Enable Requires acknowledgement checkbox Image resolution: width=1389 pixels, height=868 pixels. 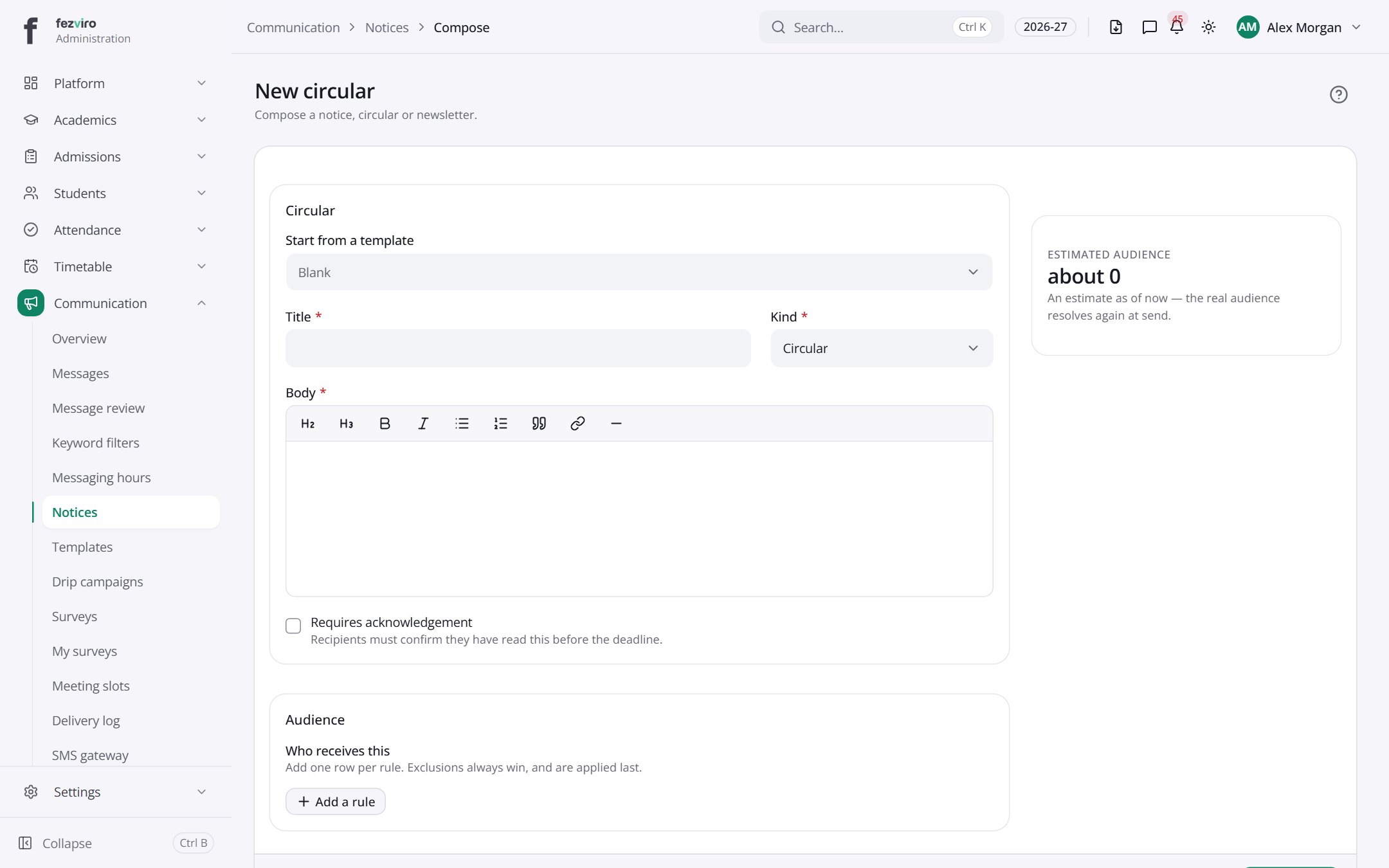[293, 626]
